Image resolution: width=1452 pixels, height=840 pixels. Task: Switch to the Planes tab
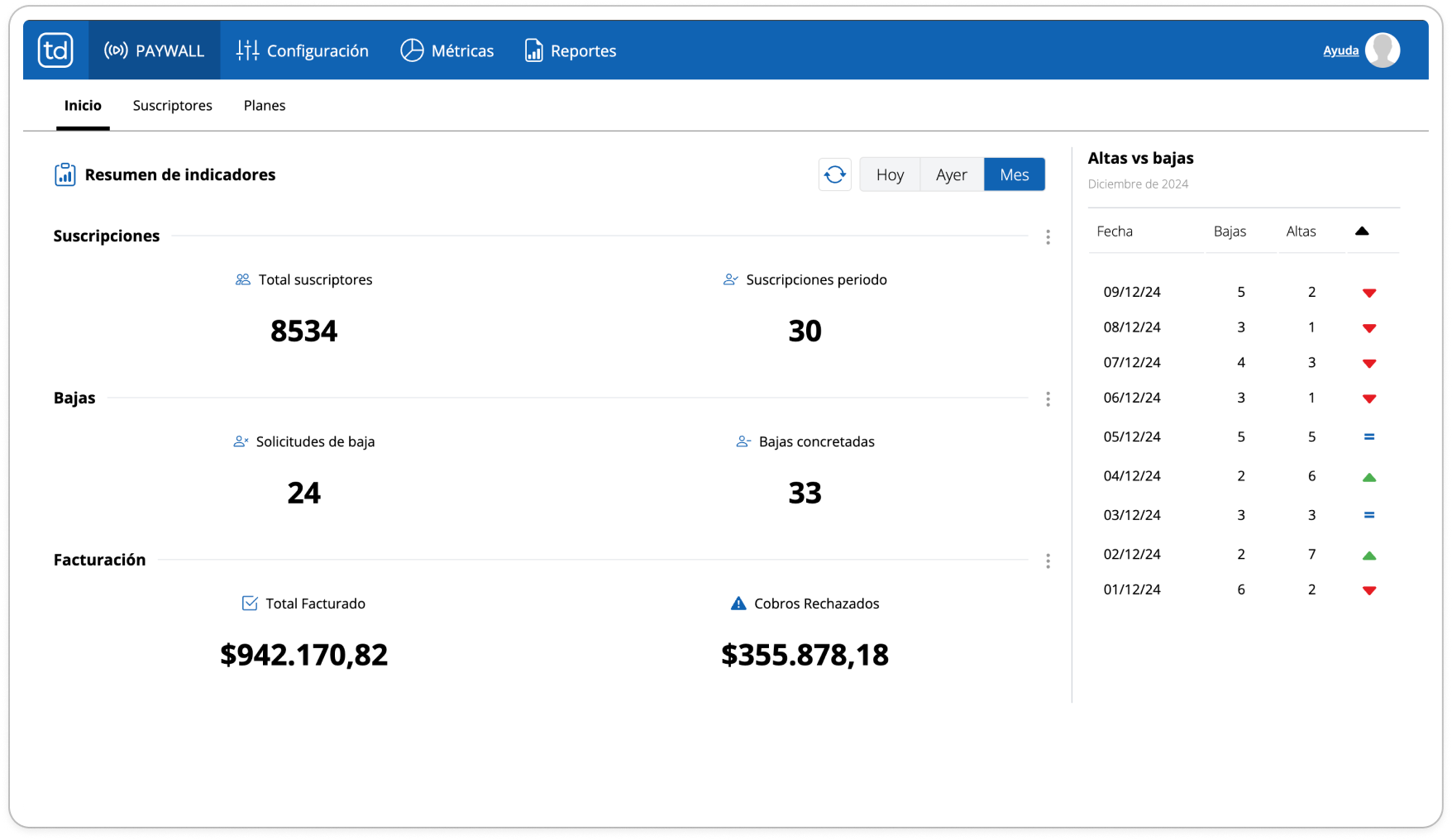[265, 106]
